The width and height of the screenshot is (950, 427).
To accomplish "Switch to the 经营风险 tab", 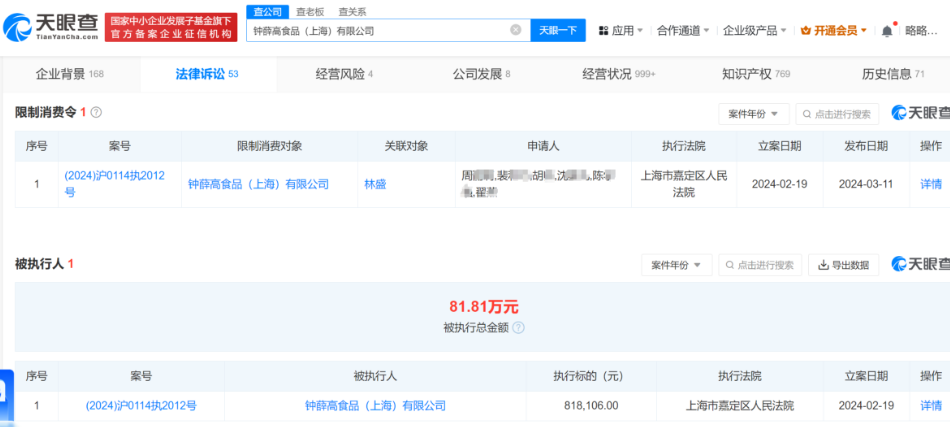I will 344,74.
